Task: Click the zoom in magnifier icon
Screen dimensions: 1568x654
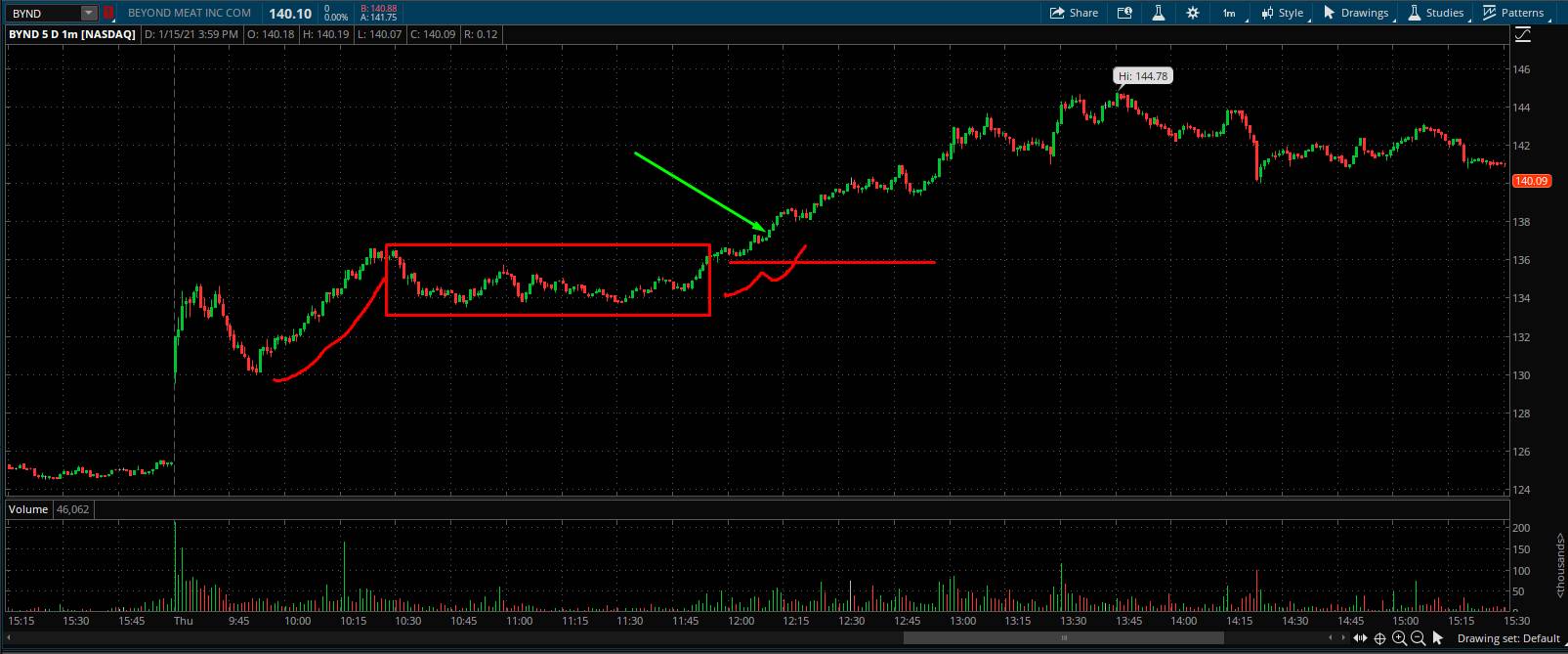Action: pyautogui.click(x=1399, y=638)
